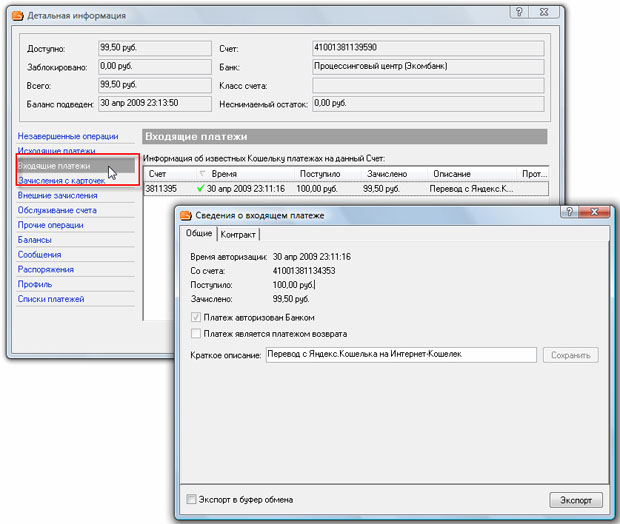This screenshot has width=620, height=524.
Task: Toggle Платеж авторизован Банком checkbox
Action: point(196,317)
